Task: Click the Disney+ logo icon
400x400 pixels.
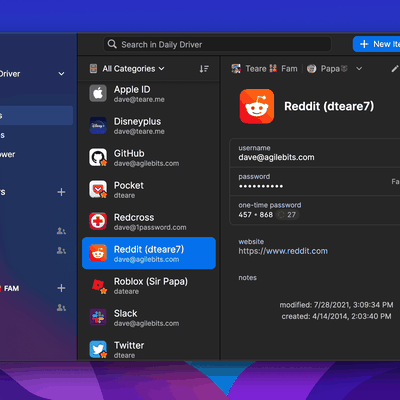Action: point(98,125)
